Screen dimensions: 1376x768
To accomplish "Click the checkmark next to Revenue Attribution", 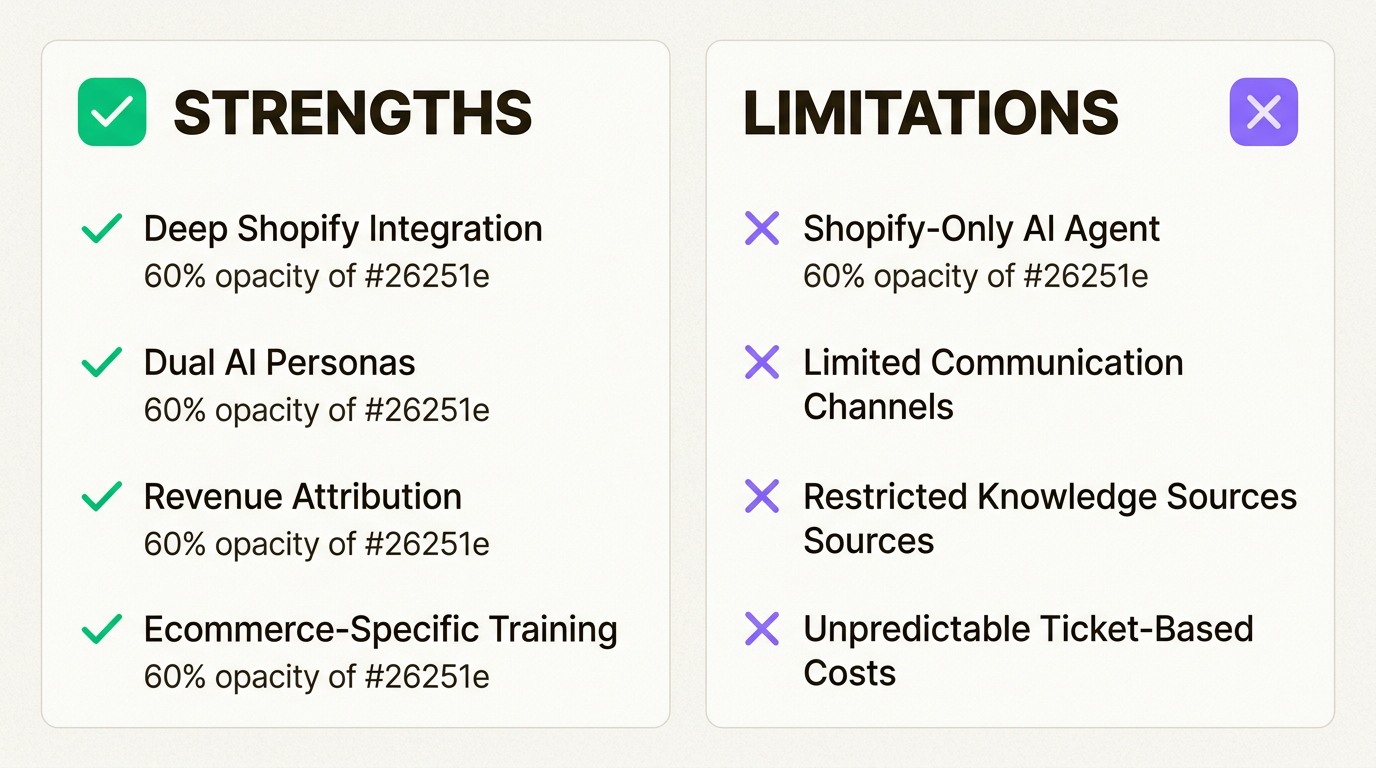I will (x=101, y=496).
